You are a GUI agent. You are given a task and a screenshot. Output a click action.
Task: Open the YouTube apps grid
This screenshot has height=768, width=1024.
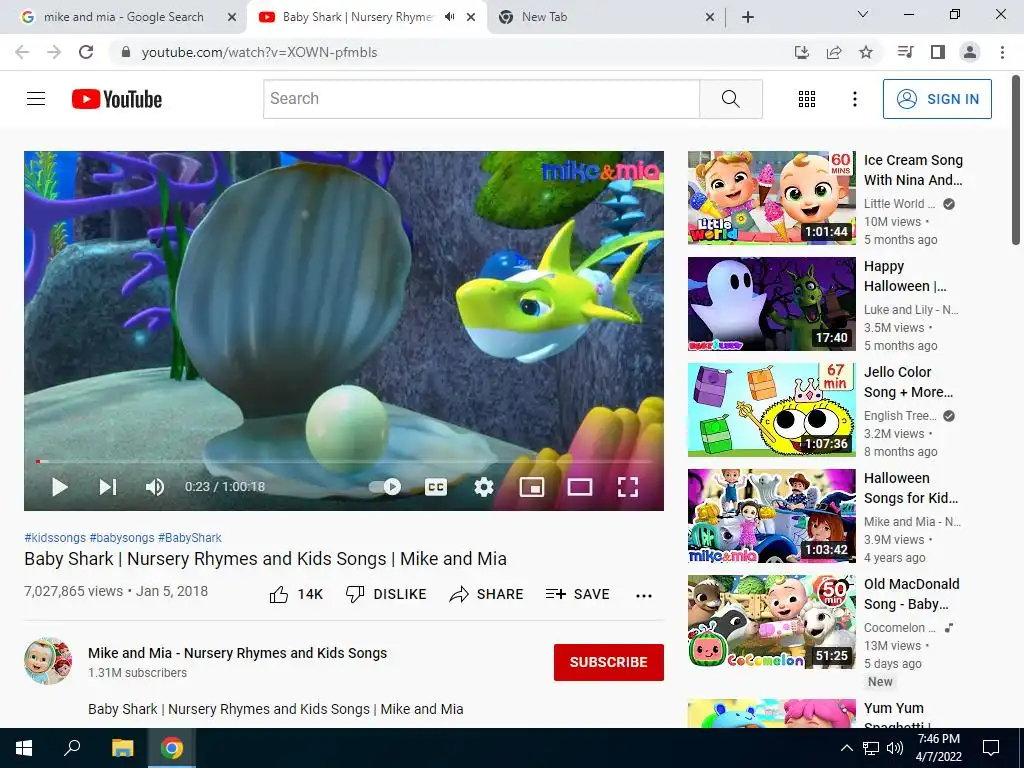click(807, 99)
